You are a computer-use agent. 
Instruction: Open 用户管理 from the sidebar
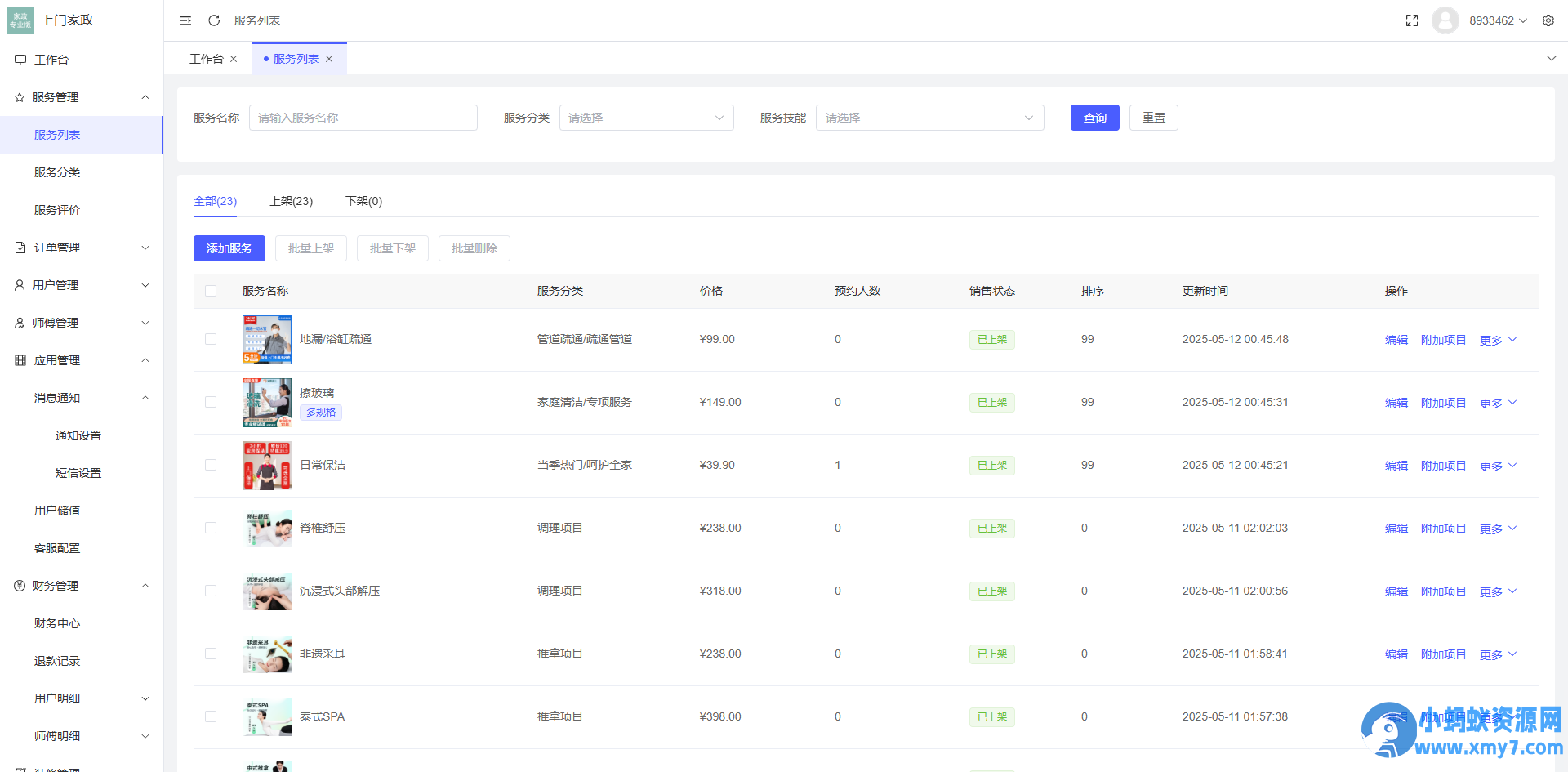click(x=57, y=284)
